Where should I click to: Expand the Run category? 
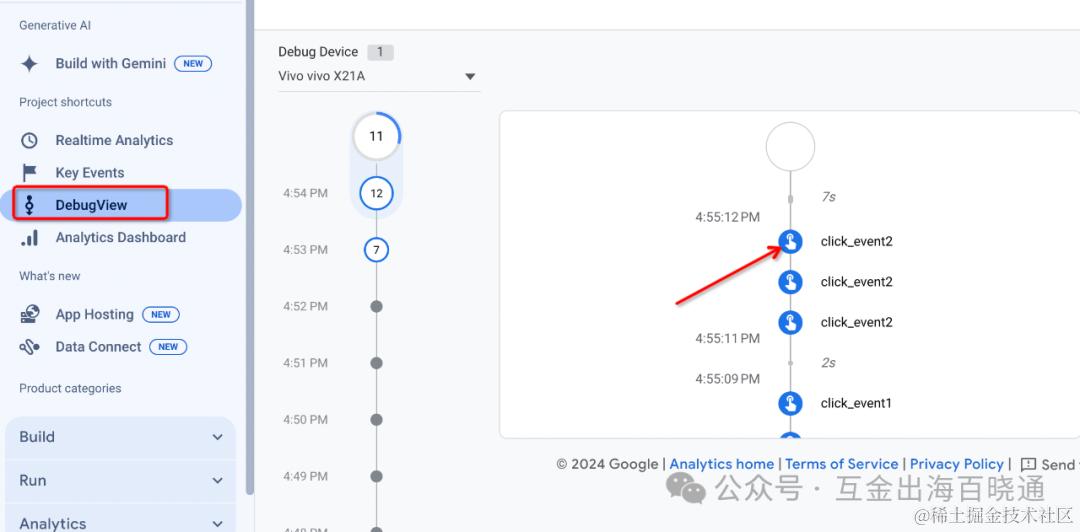[121, 480]
